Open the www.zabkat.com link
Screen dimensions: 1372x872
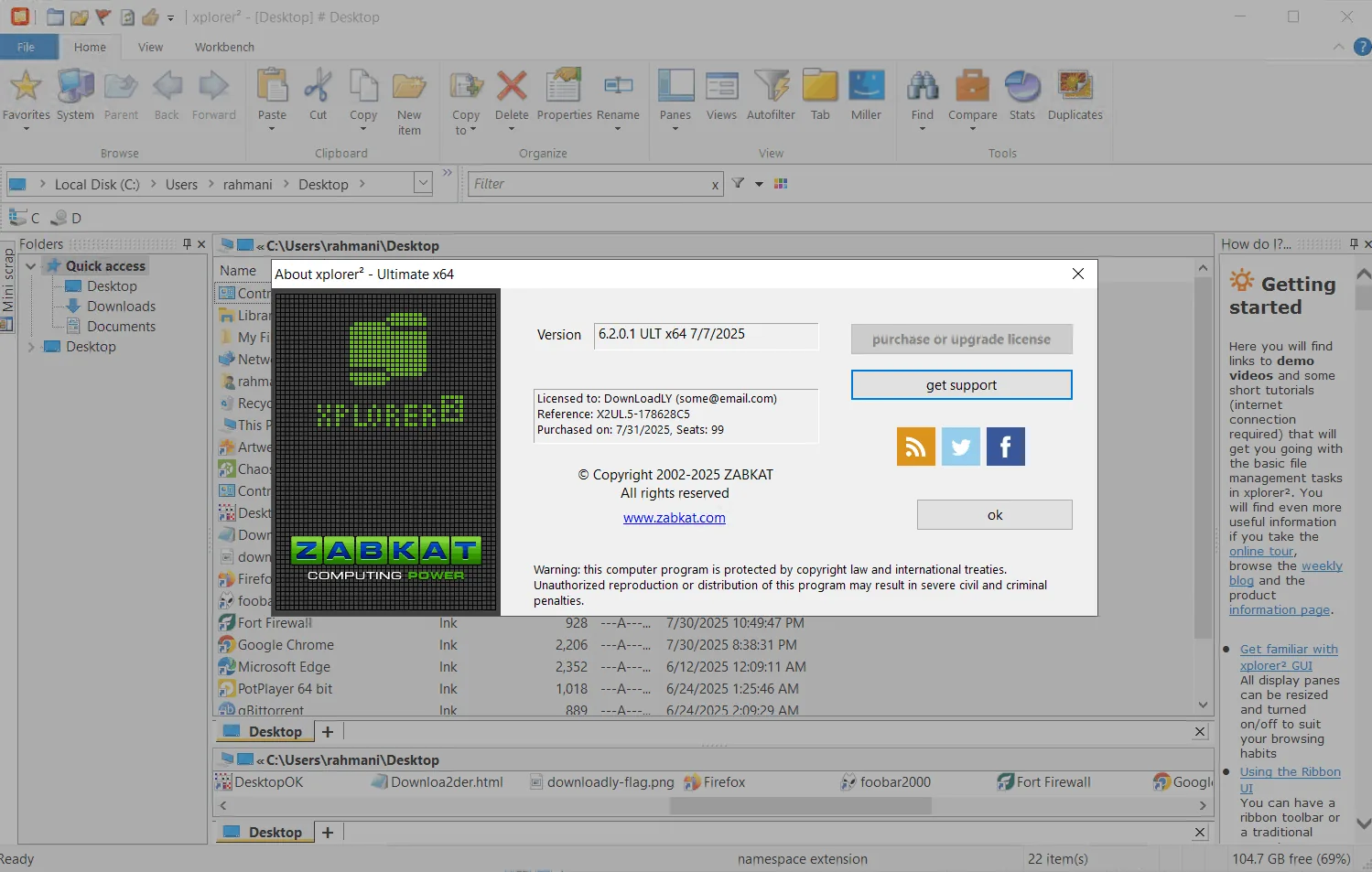(x=675, y=518)
